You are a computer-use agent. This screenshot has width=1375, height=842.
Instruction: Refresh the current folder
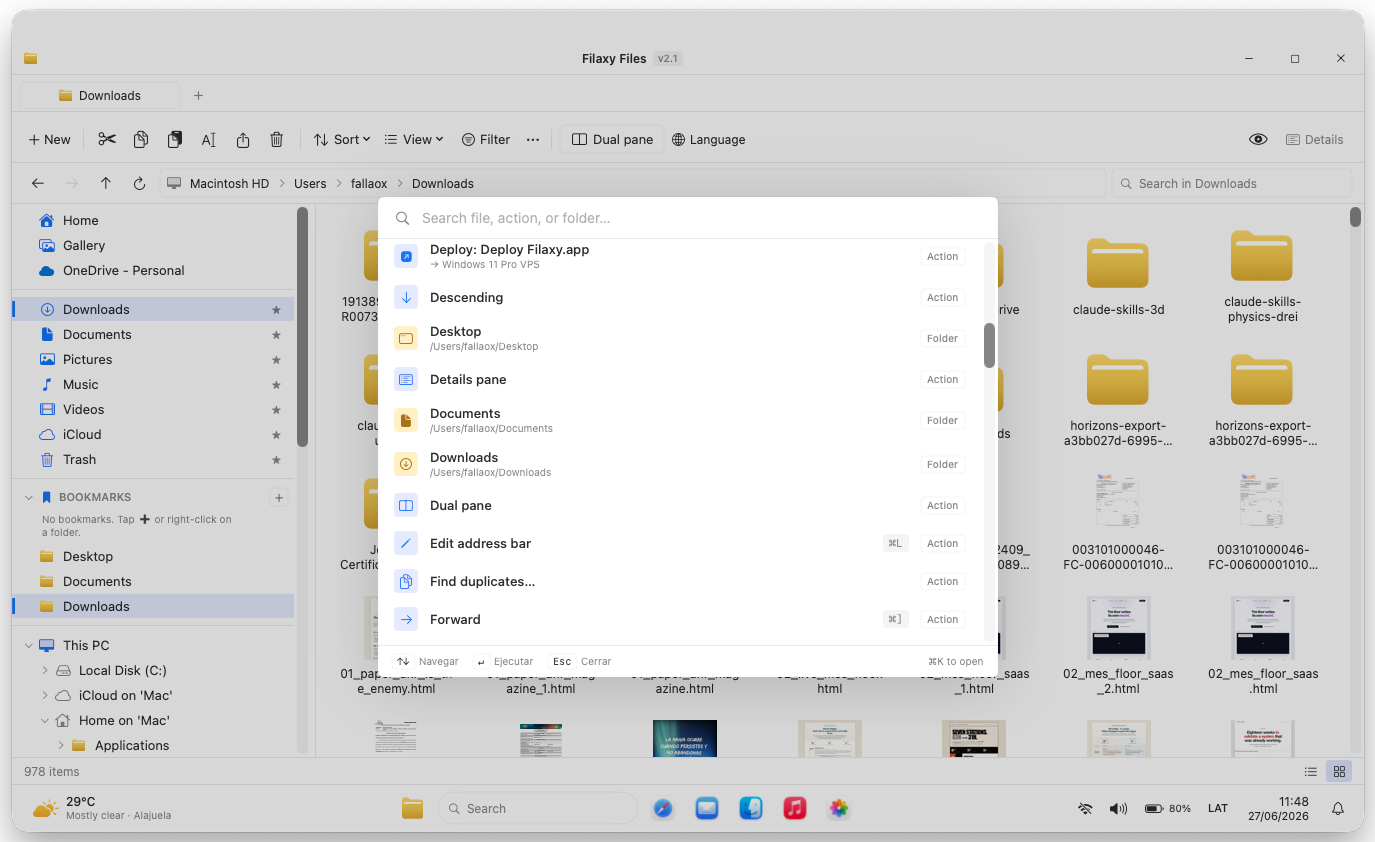(x=140, y=183)
